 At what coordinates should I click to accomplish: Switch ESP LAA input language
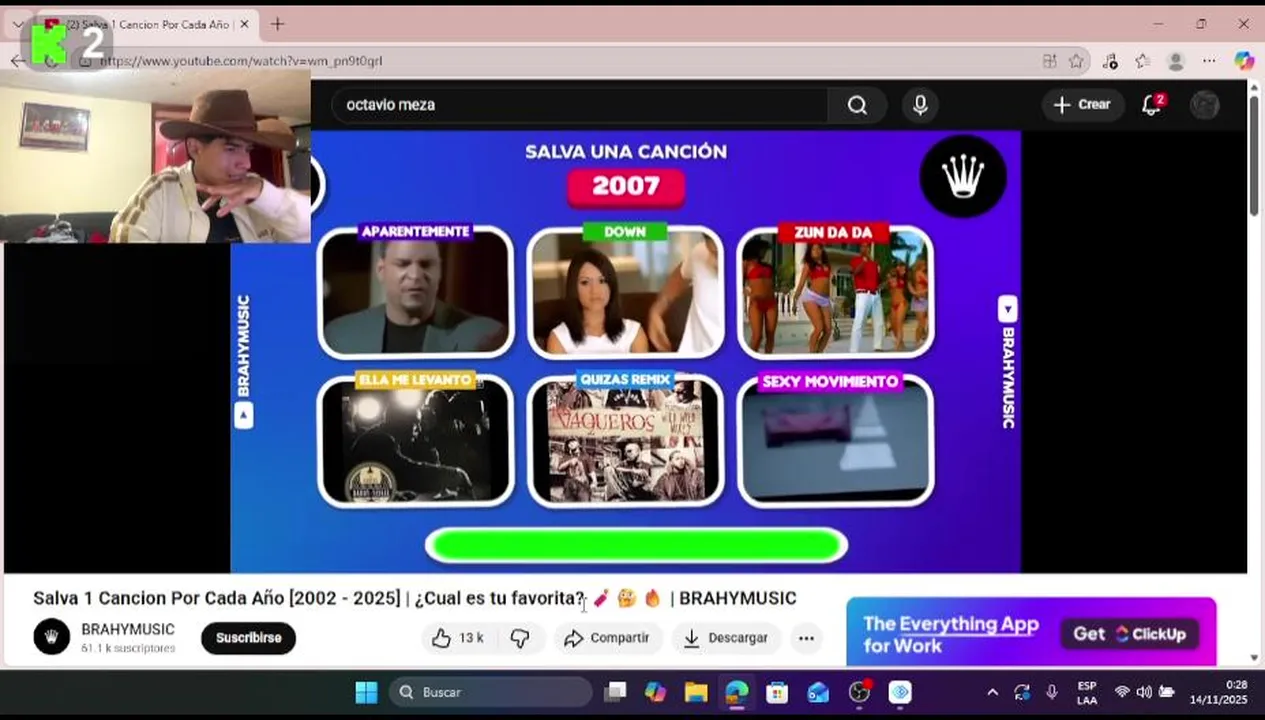[x=1087, y=692]
